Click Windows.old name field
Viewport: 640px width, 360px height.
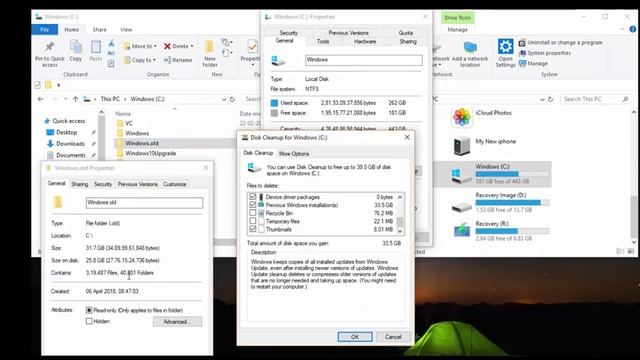(144, 202)
